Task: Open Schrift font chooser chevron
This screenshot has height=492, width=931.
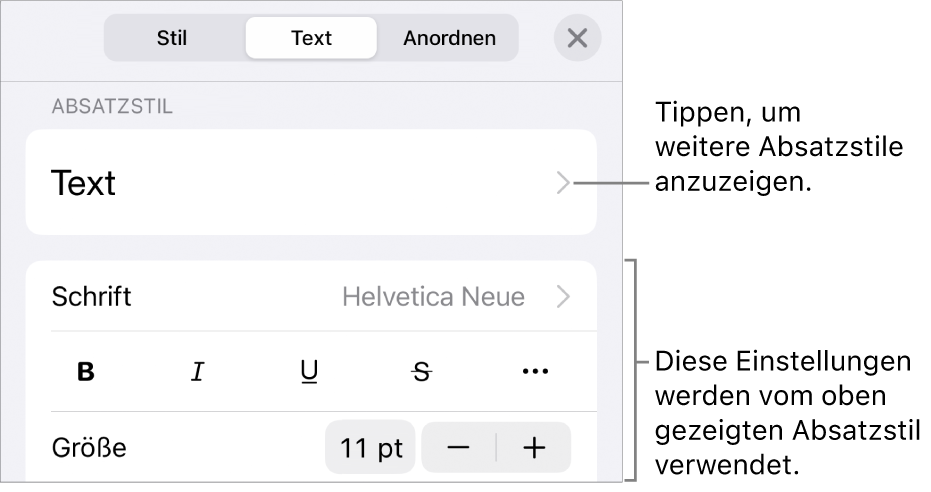Action: click(564, 296)
